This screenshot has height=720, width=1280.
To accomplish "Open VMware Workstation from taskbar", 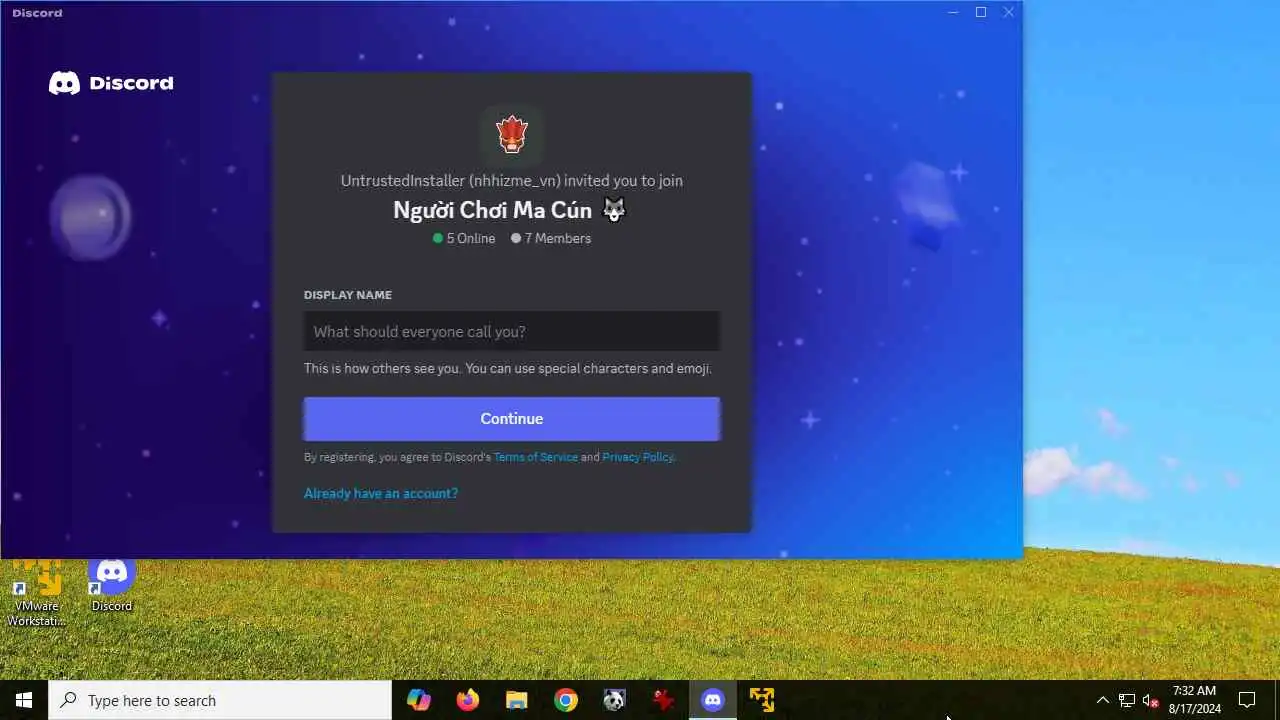I will (x=762, y=700).
